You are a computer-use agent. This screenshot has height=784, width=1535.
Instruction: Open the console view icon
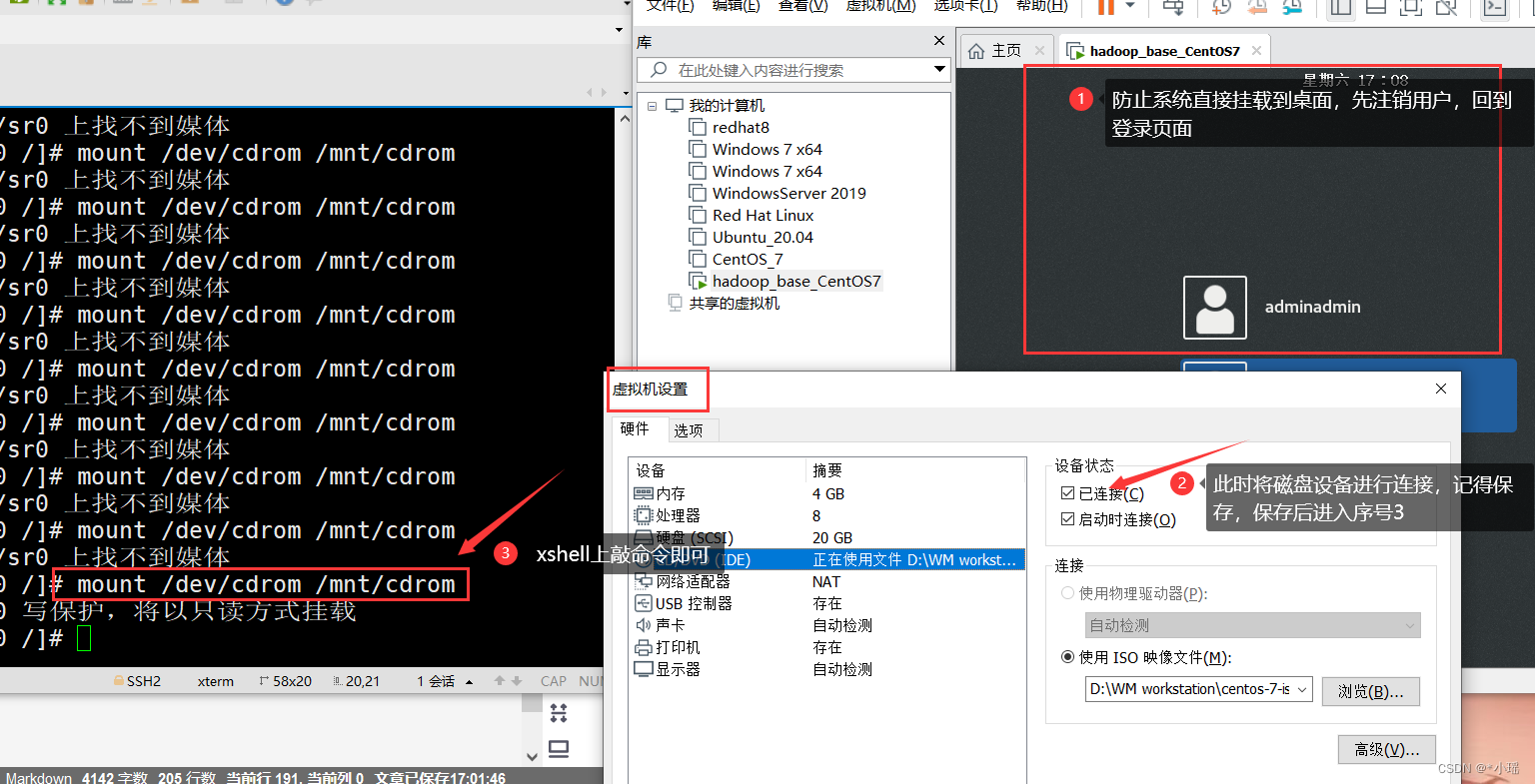click(x=1494, y=7)
